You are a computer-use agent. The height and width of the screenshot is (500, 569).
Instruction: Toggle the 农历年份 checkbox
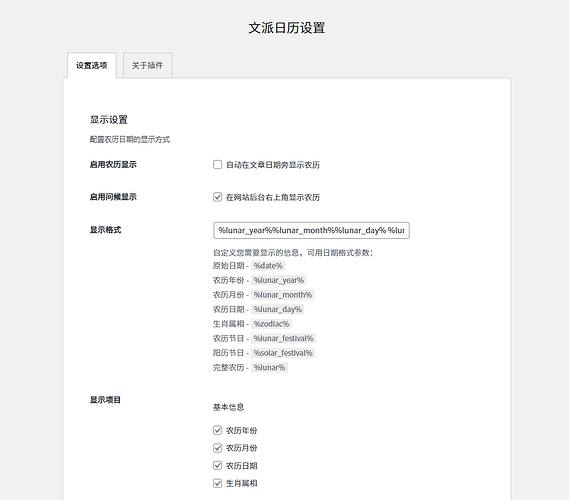click(x=217, y=430)
